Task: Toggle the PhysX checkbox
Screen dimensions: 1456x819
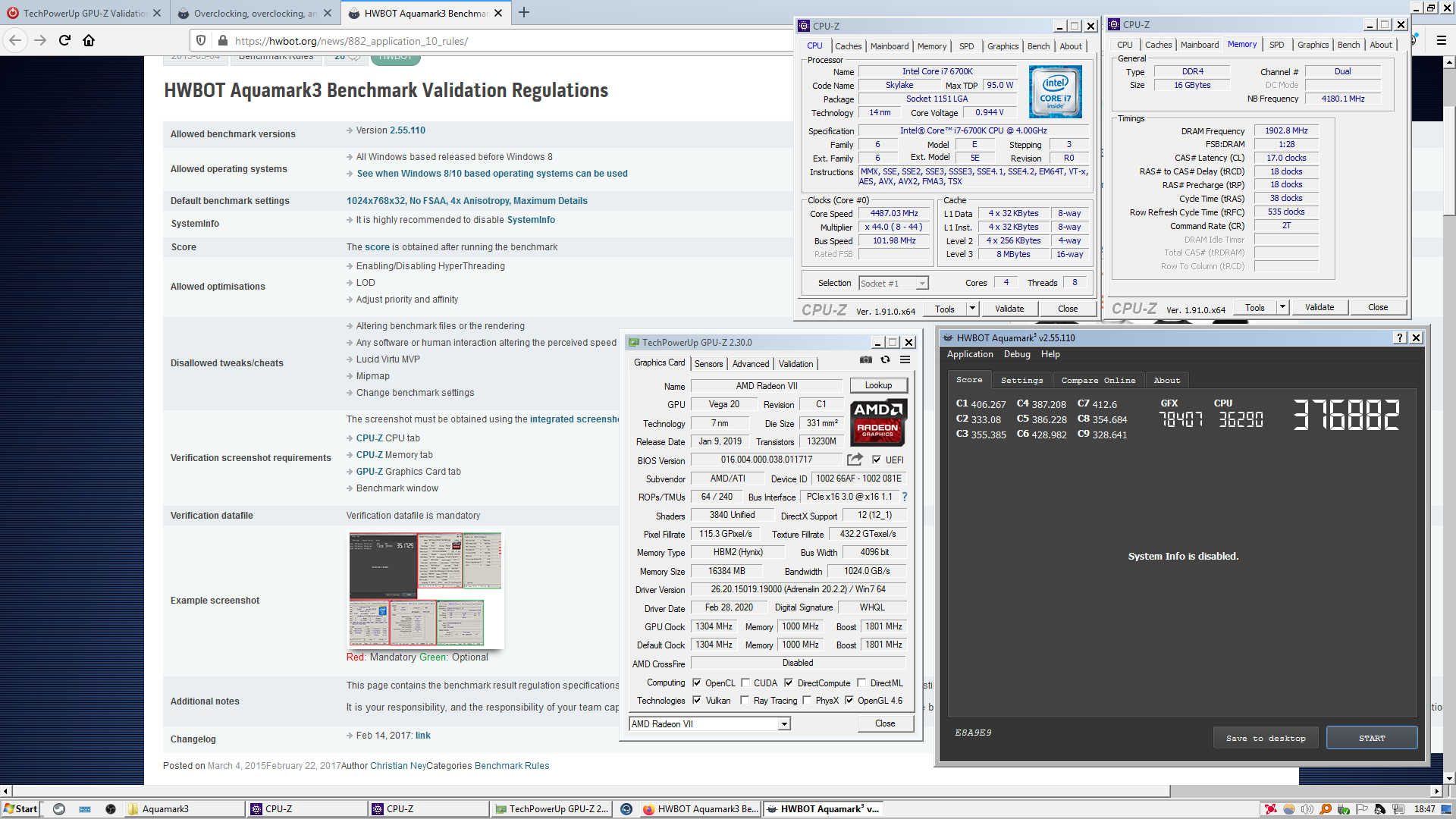Action: click(x=807, y=701)
